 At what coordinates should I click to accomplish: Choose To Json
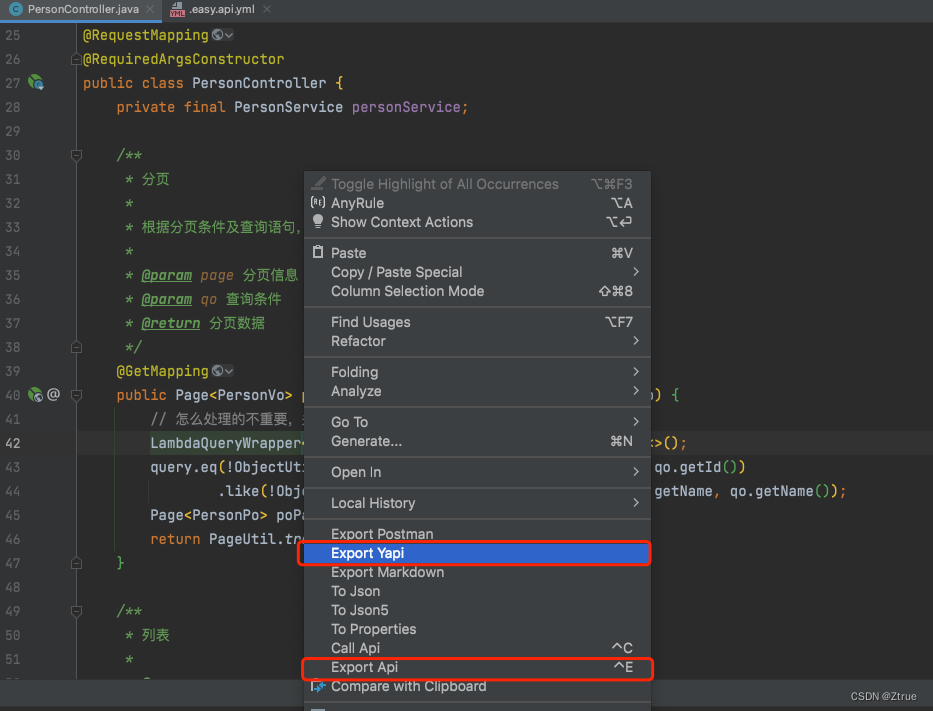coord(477,591)
